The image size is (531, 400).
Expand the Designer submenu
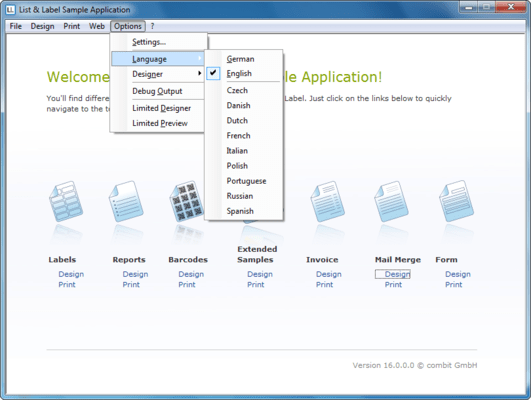click(x=158, y=74)
